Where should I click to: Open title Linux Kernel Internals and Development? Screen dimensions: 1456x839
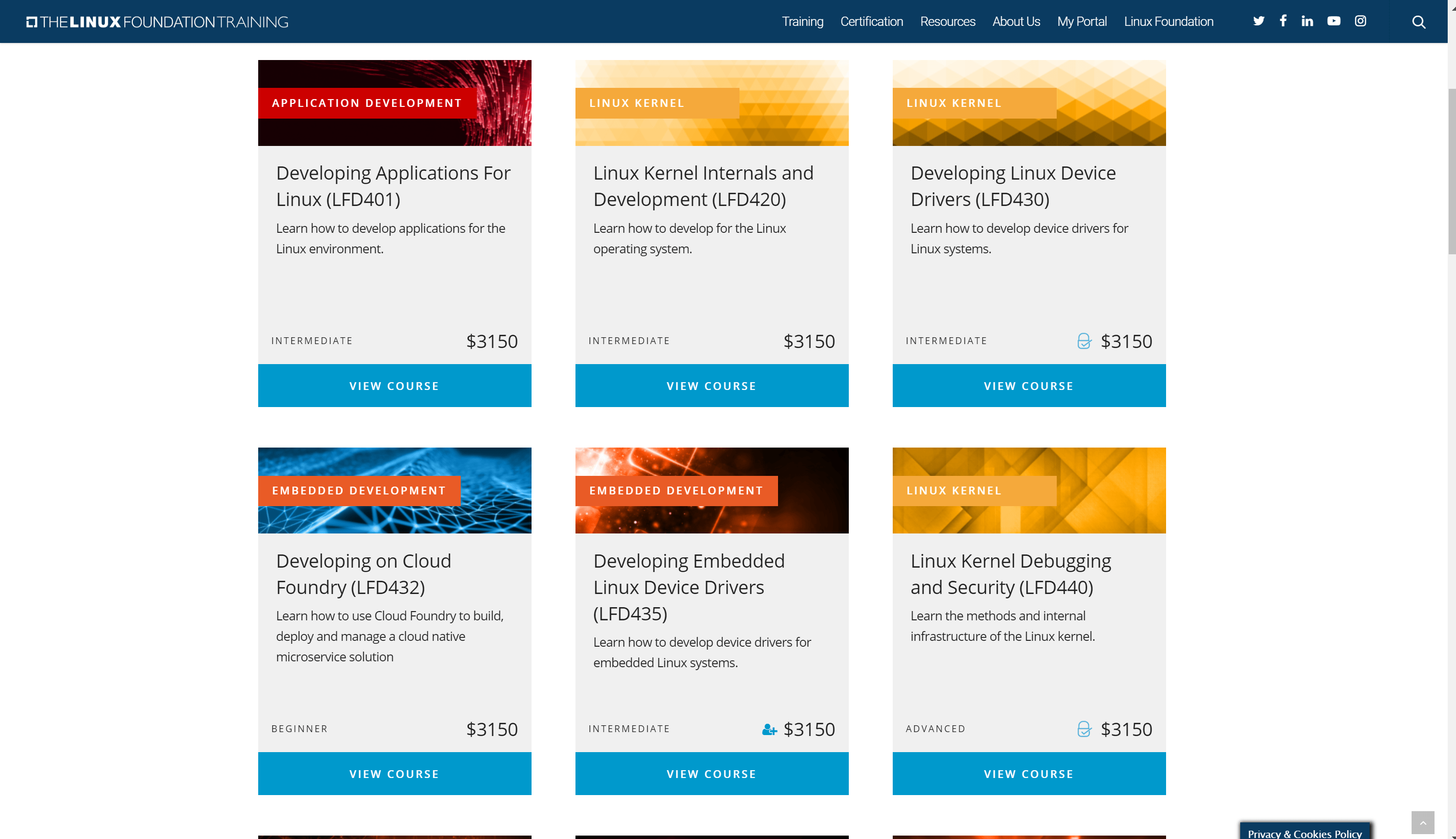[x=703, y=186]
